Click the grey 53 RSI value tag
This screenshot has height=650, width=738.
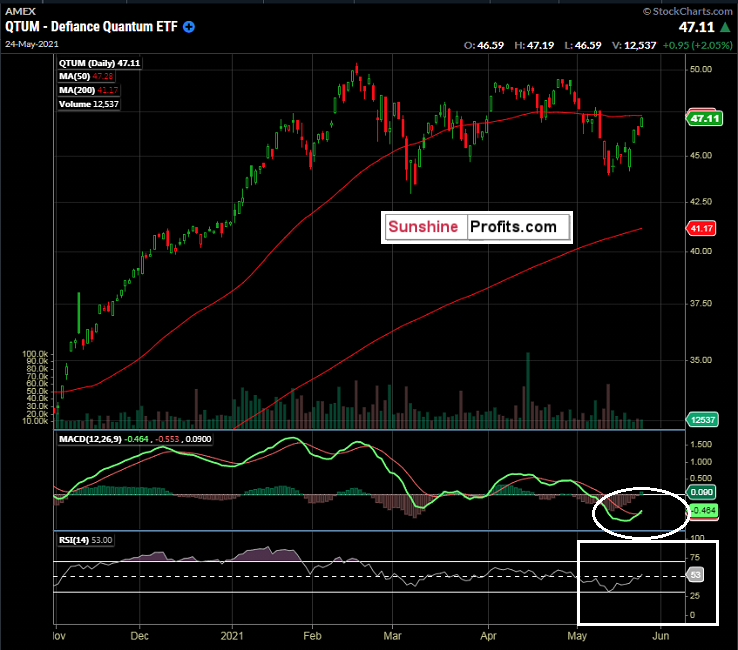(696, 575)
